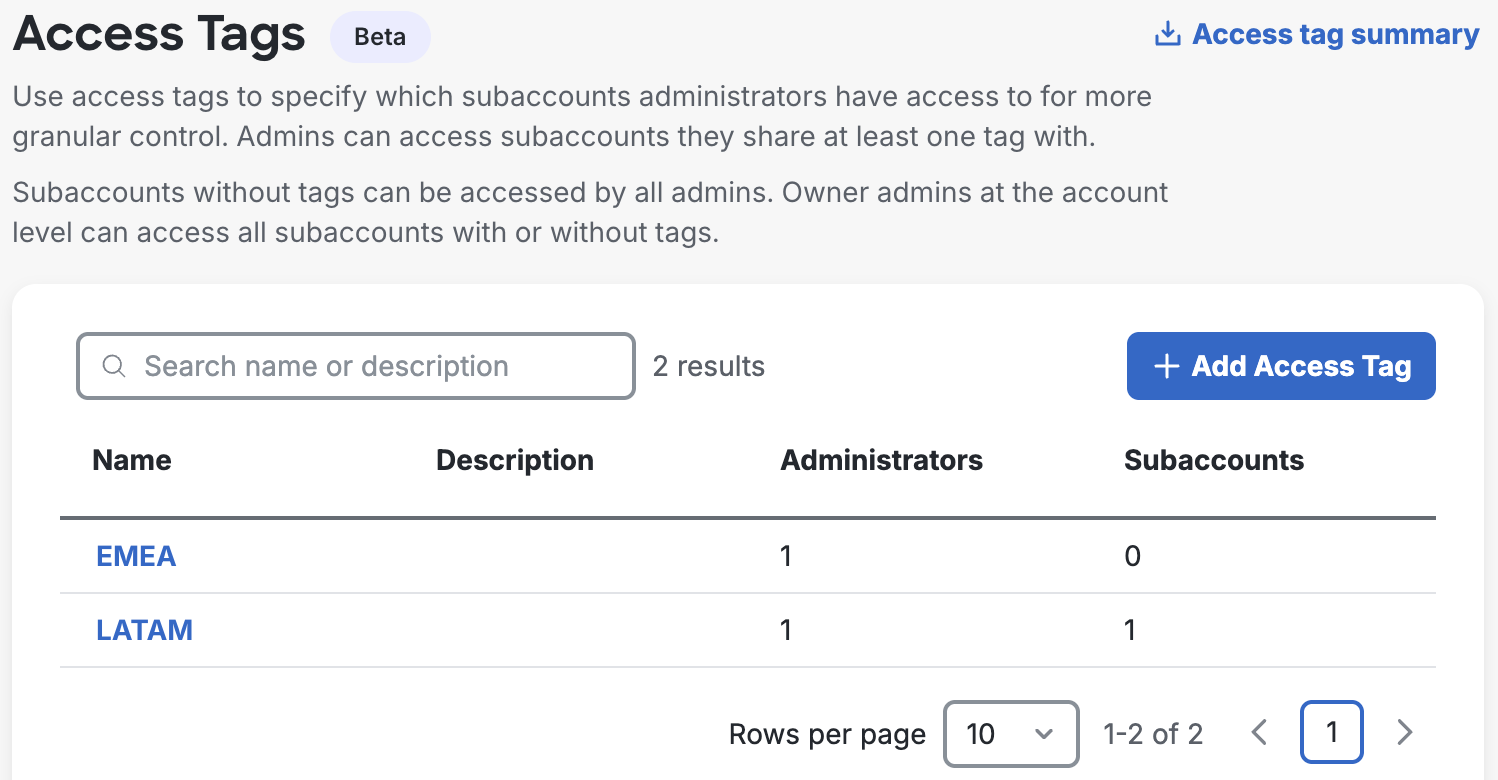Open the EMEA access tag
The height and width of the screenshot is (780, 1498).
click(136, 556)
